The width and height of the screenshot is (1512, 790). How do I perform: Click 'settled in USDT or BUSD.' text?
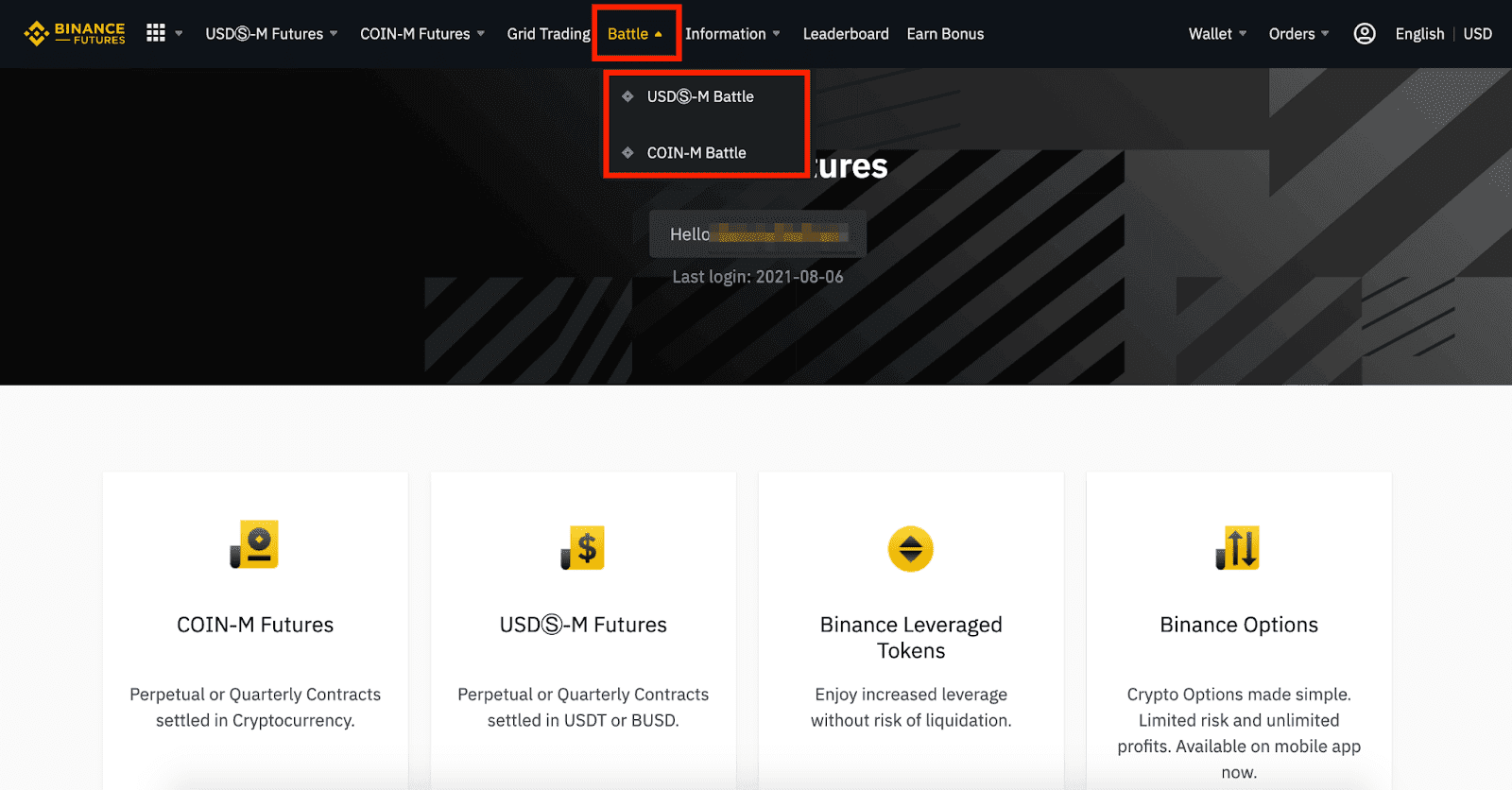583,720
